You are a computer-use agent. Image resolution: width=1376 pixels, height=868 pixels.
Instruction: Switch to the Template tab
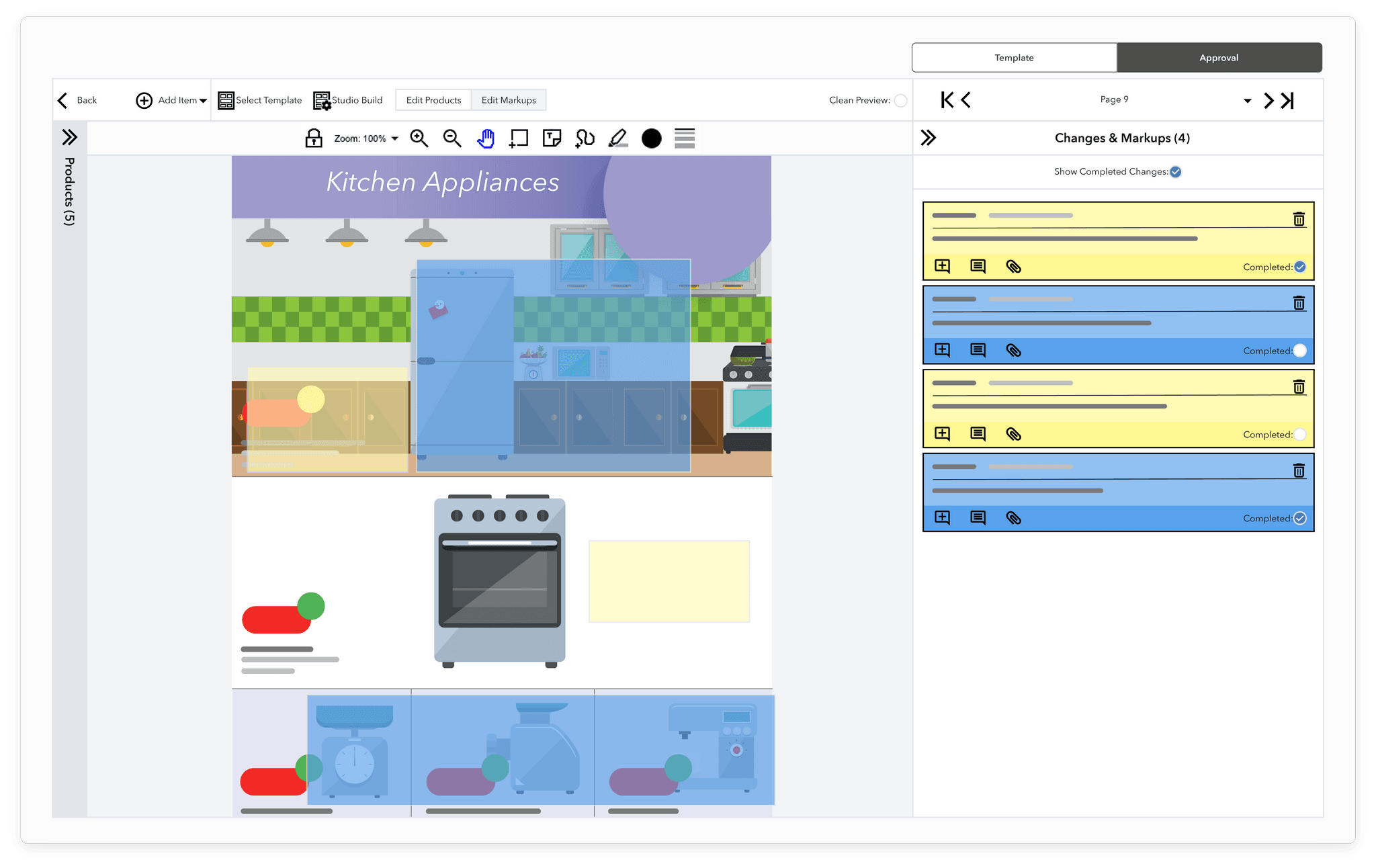[x=1014, y=57]
